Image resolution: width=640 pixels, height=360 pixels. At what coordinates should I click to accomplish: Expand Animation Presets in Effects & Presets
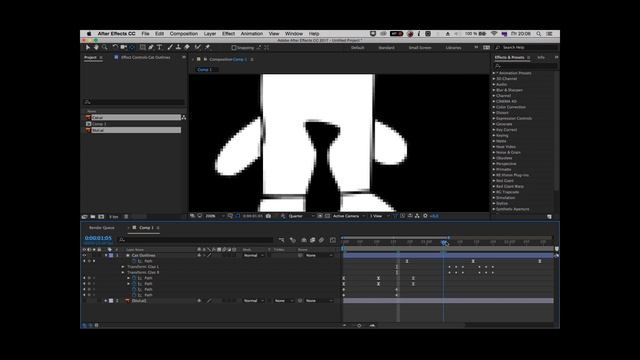coord(494,73)
